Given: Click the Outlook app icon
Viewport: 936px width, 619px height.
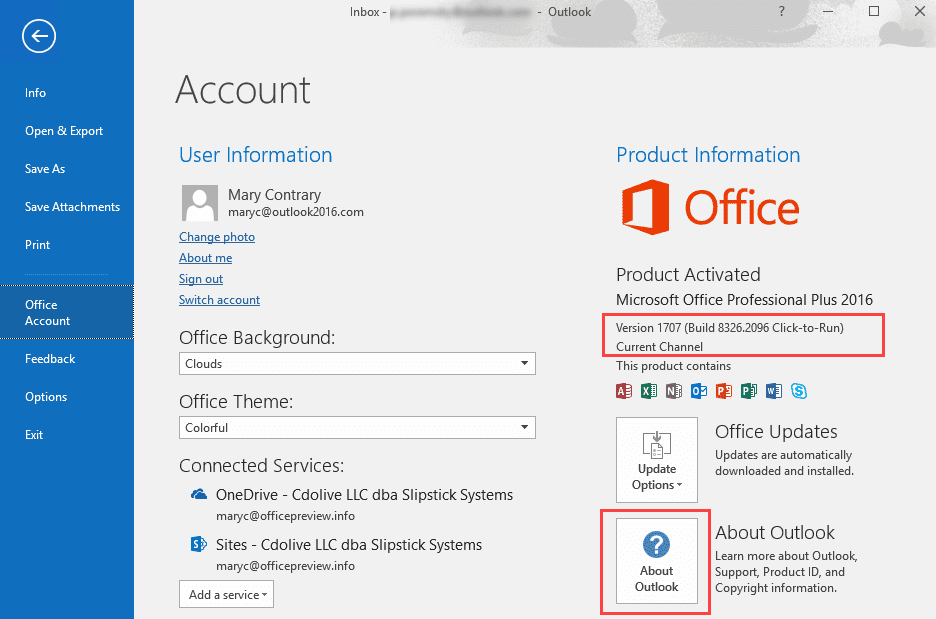Looking at the screenshot, I should pyautogui.click(x=699, y=391).
